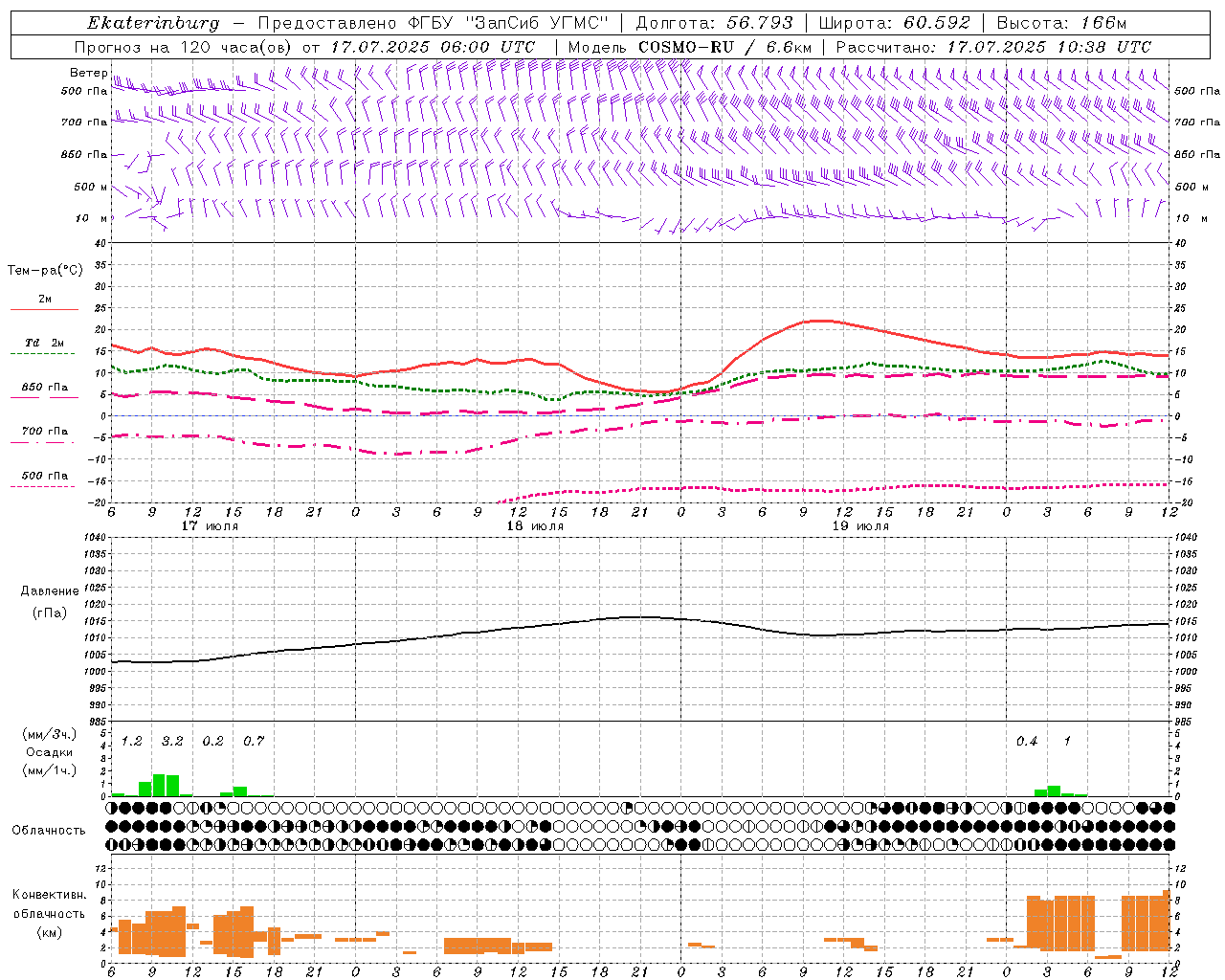Select the 0.7 precipitation total
The image size is (1225, 980).
click(254, 742)
